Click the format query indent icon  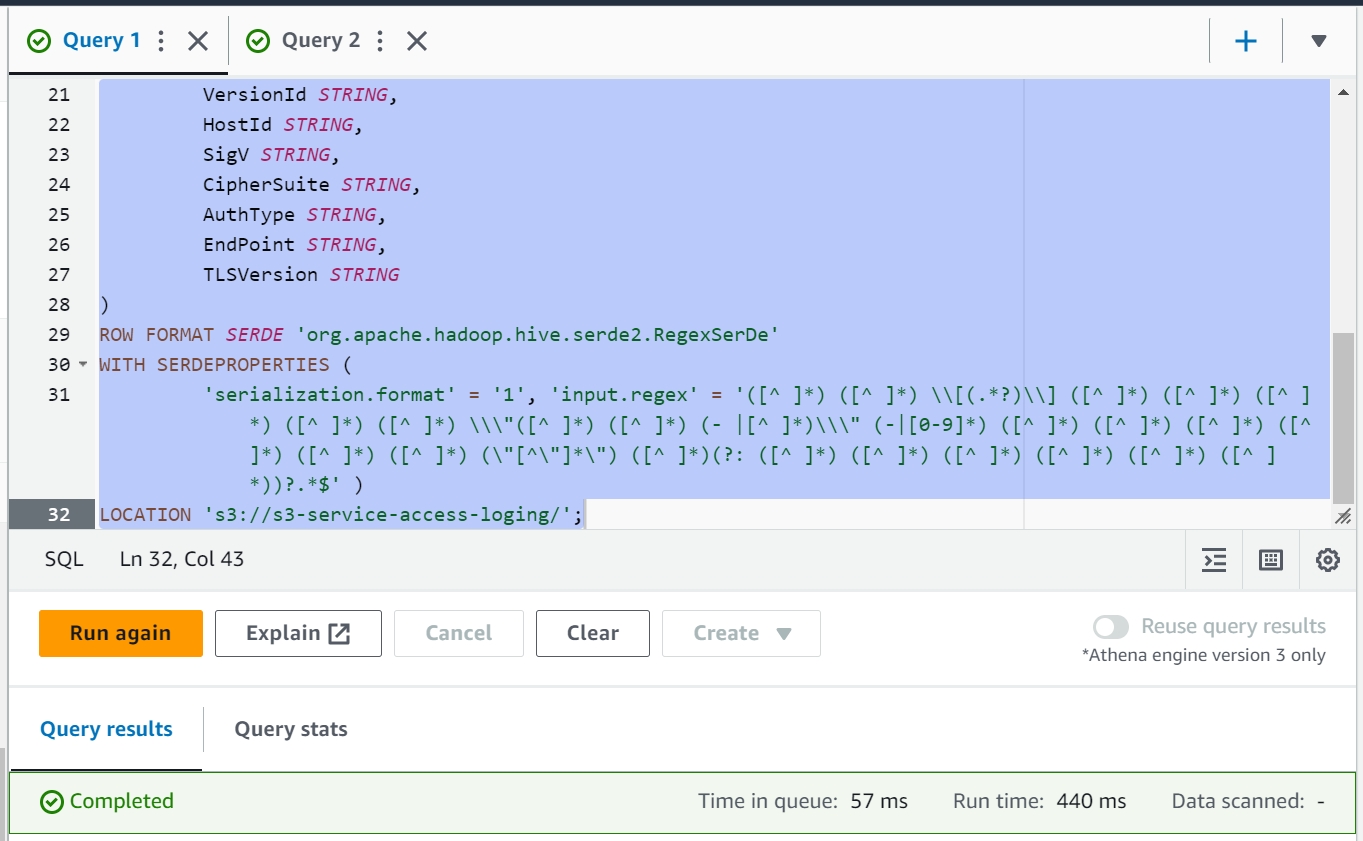(1214, 560)
